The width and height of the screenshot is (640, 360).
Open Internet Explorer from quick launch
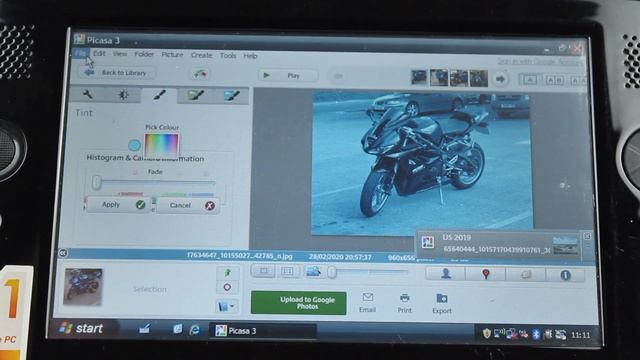coord(195,330)
